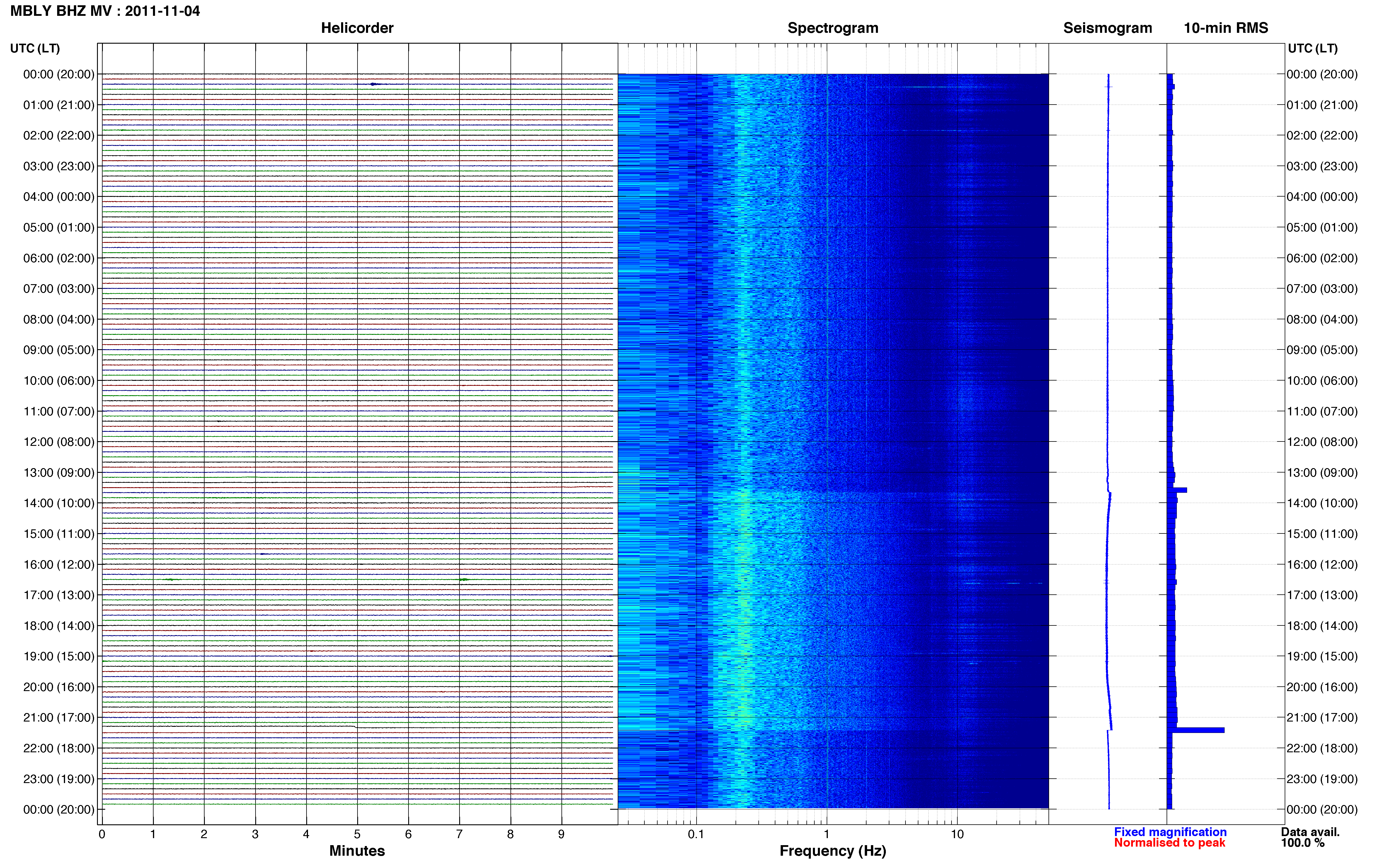Click the 'Data avail.' label

[1310, 832]
